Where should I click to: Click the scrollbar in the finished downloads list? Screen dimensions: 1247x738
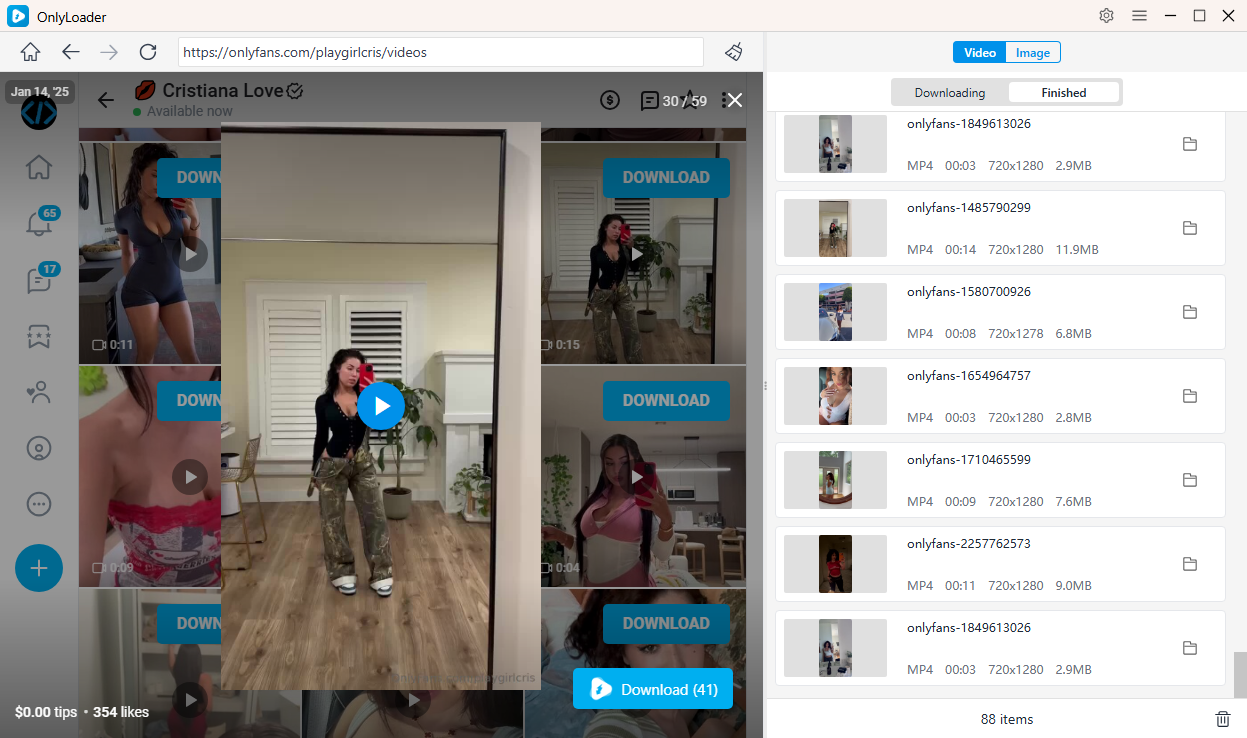pos(1240,675)
